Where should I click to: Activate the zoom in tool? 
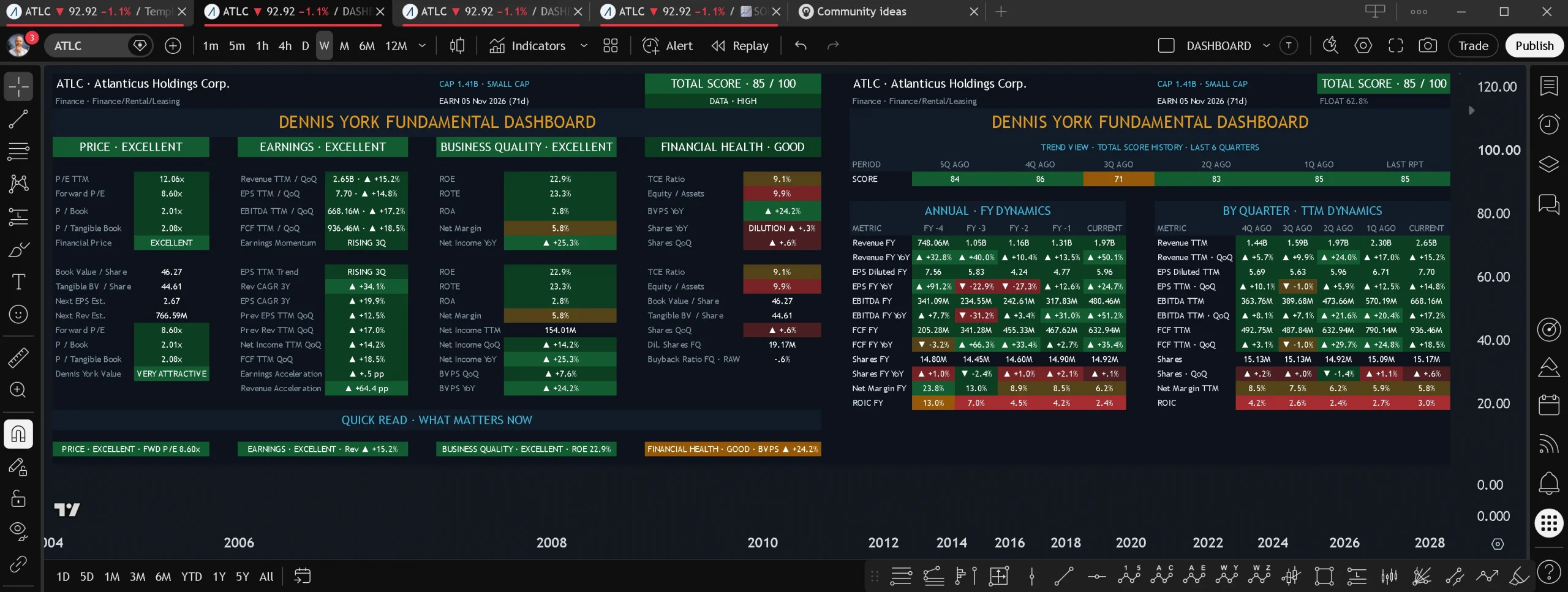[18, 389]
